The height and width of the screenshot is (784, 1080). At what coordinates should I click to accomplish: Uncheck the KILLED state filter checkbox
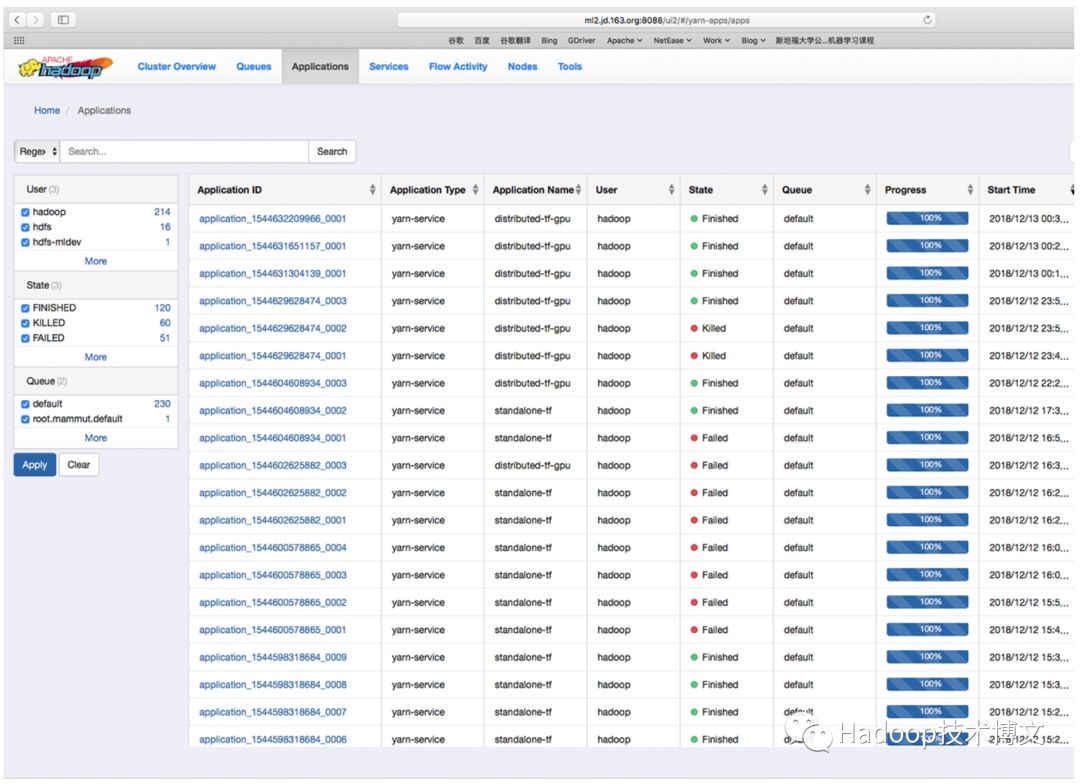25,323
